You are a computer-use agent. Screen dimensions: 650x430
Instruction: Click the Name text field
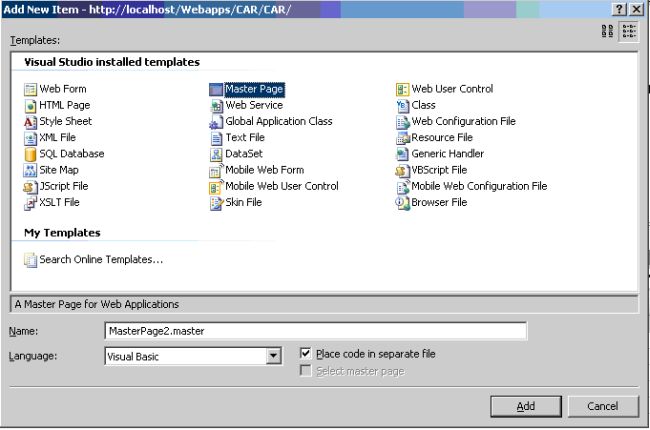point(315,330)
